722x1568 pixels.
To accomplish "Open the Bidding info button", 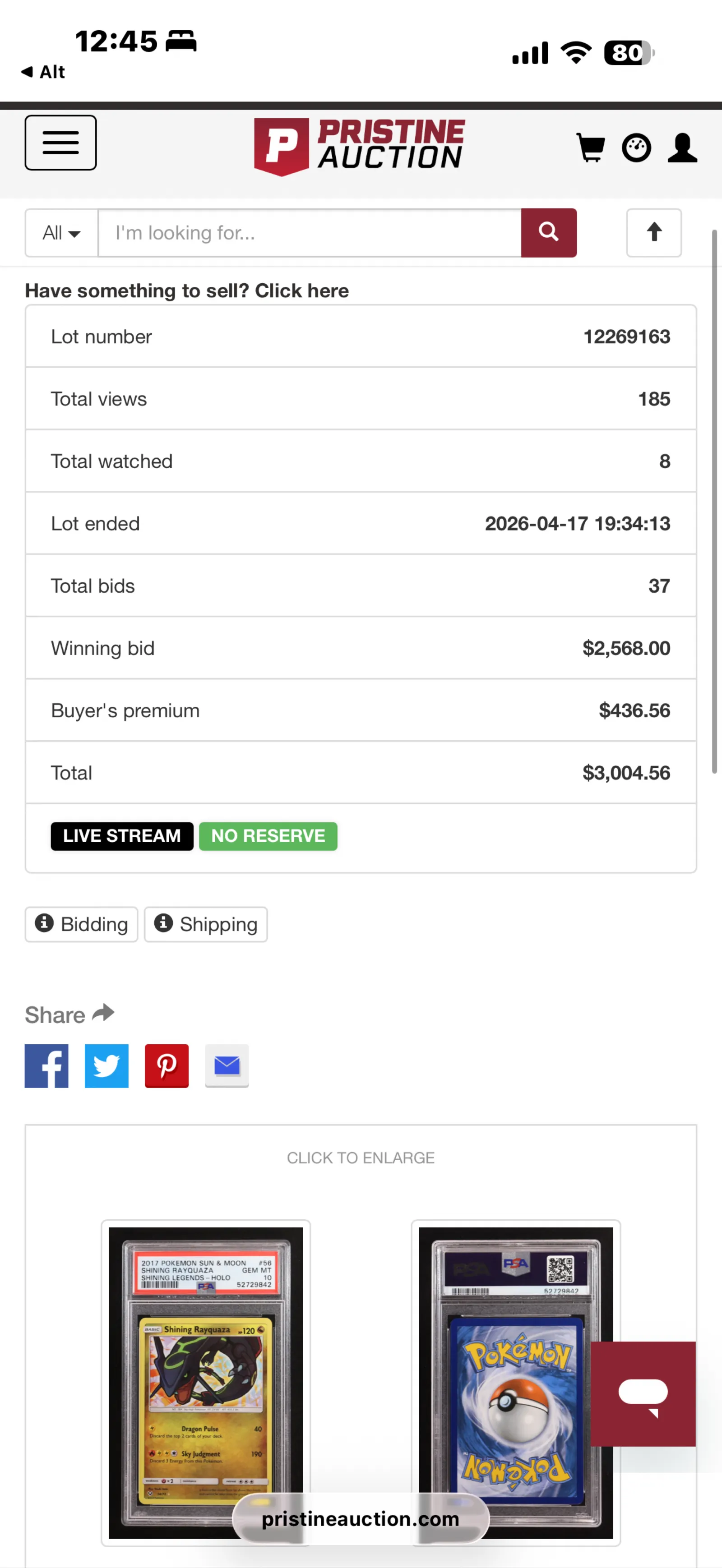I will coord(82,924).
